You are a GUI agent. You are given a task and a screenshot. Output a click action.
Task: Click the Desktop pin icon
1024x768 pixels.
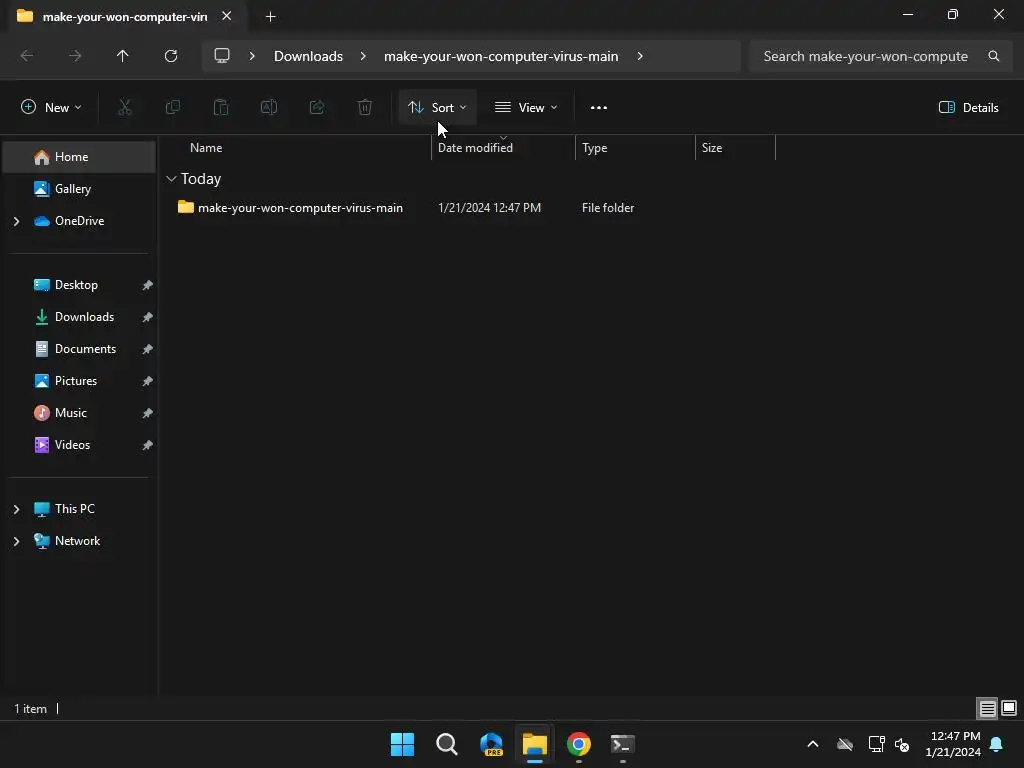tap(148, 285)
